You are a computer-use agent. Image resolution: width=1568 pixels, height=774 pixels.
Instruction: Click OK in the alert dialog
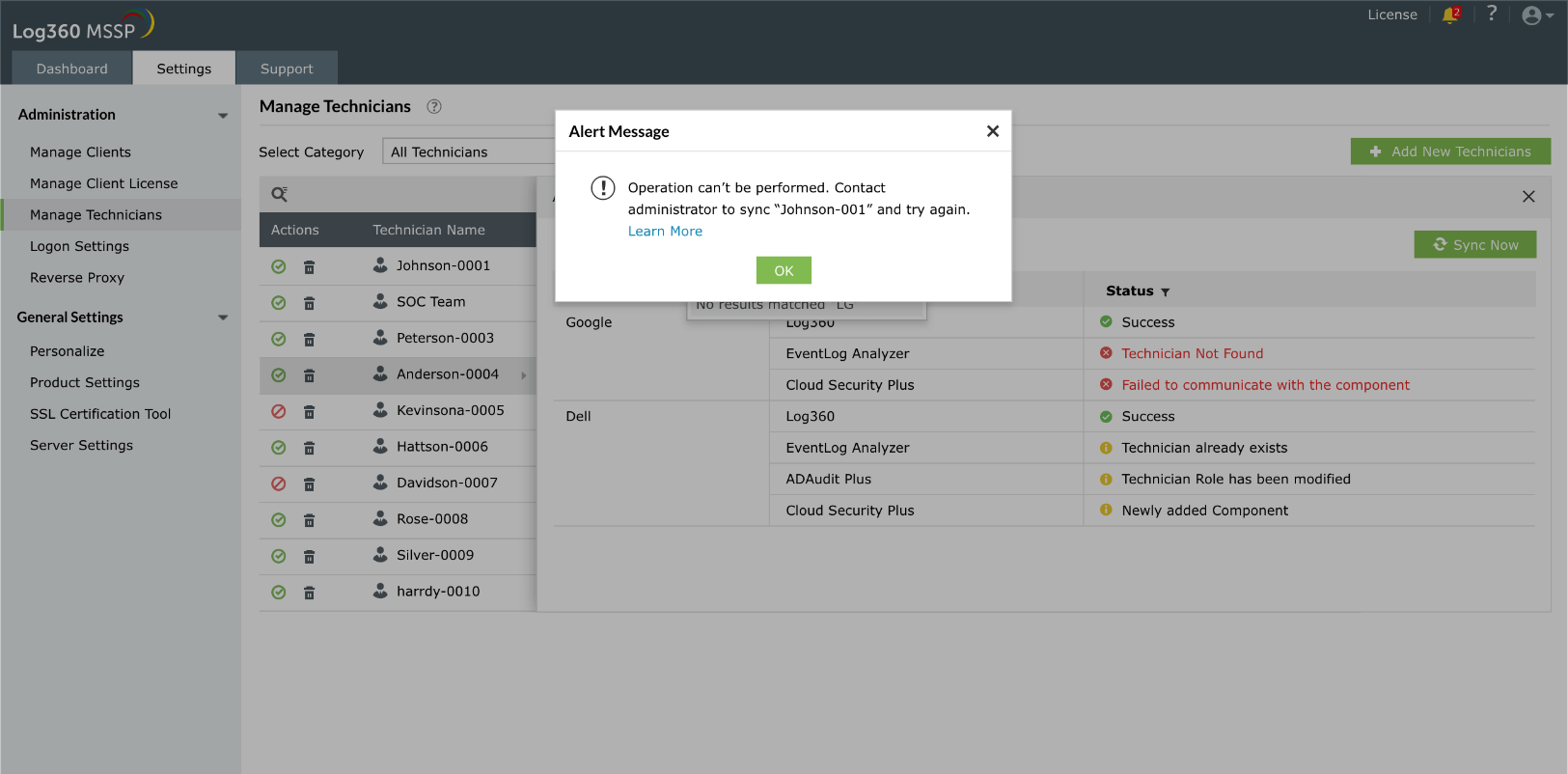click(x=784, y=270)
